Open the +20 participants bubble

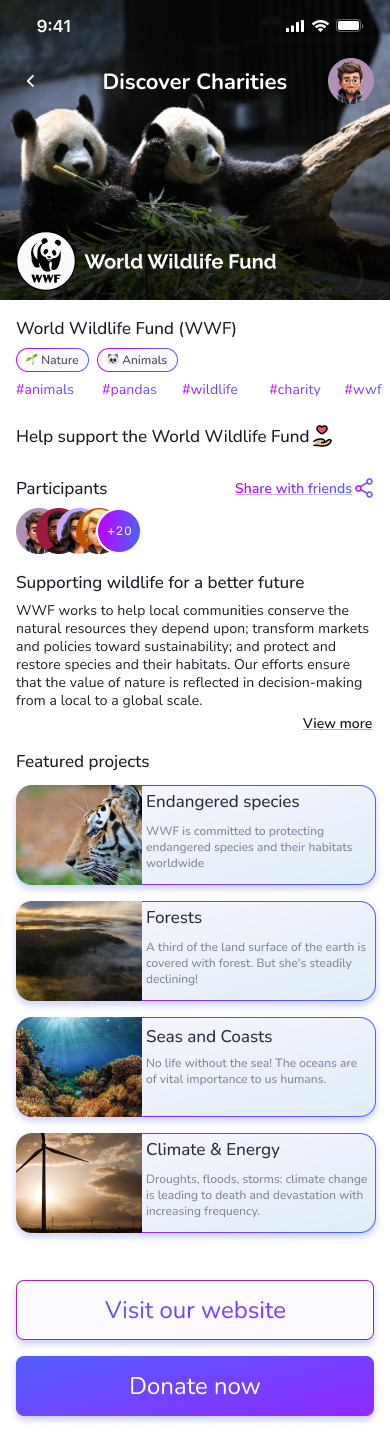click(x=119, y=531)
